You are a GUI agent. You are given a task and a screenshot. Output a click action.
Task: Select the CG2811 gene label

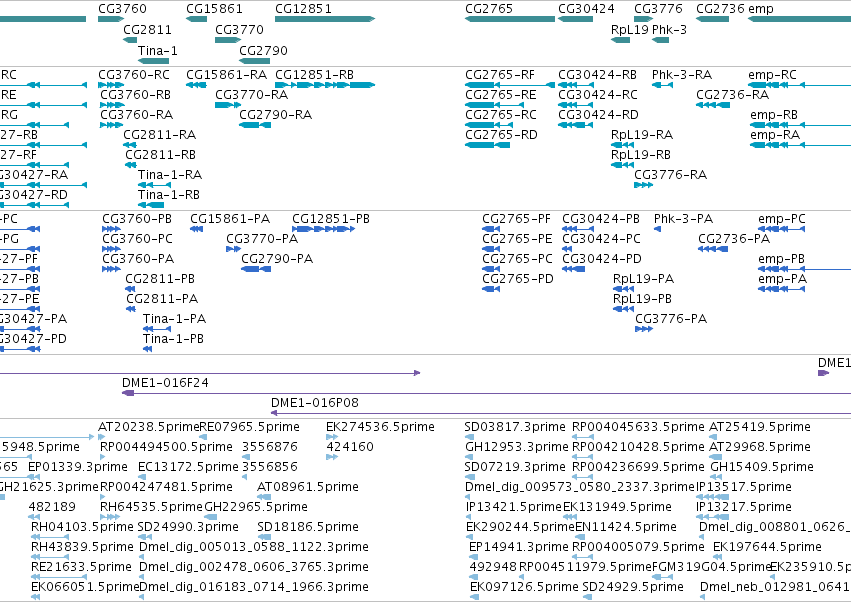pyautogui.click(x=147, y=29)
